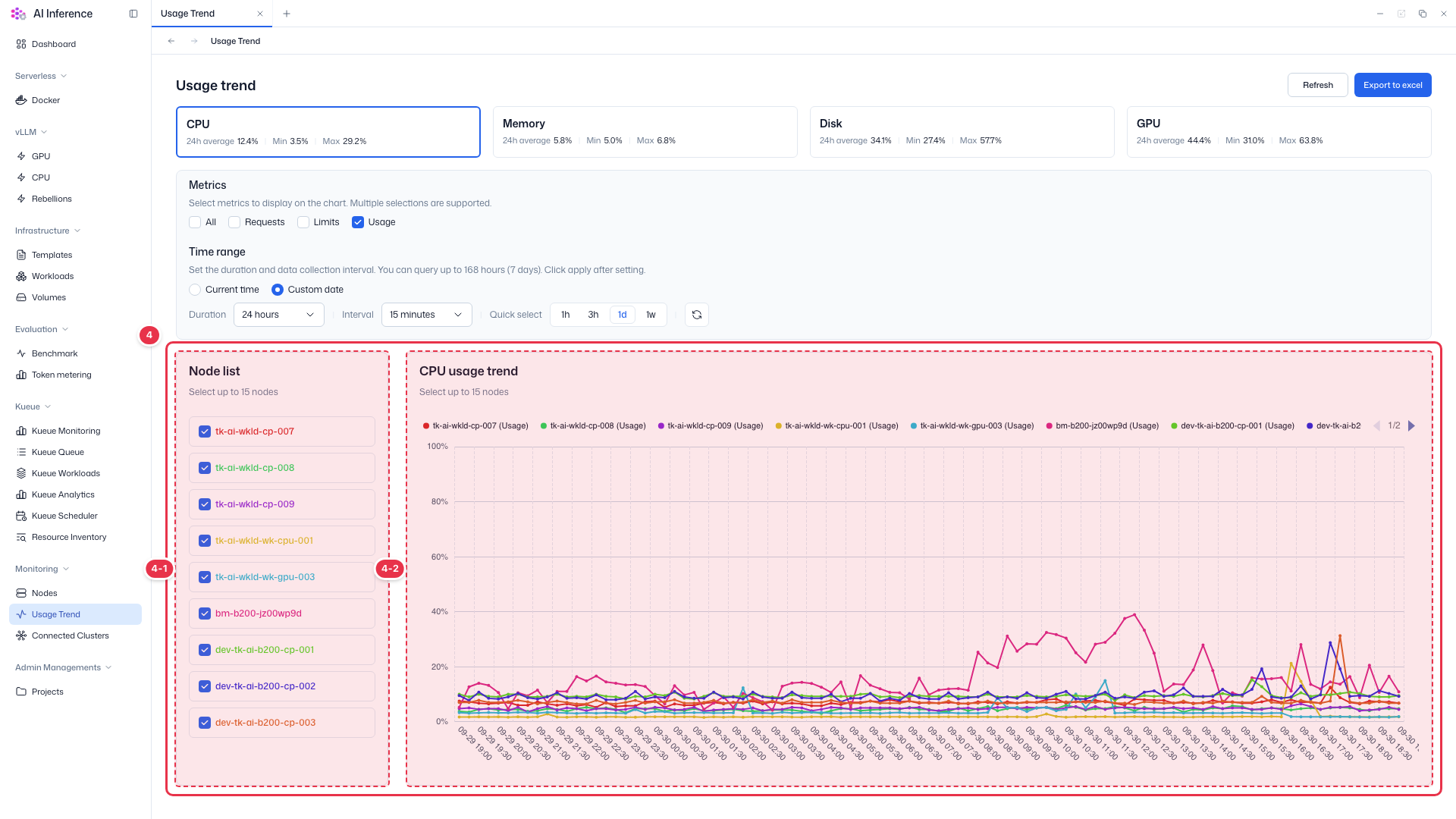The image size is (1456, 819).
Task: Enable the Requests metric checkbox
Action: [234, 222]
